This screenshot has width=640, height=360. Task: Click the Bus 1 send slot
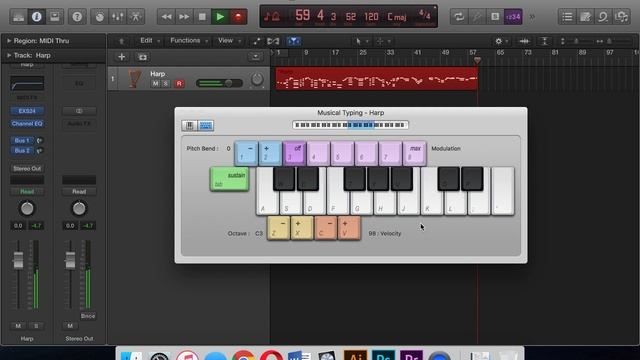[22, 140]
